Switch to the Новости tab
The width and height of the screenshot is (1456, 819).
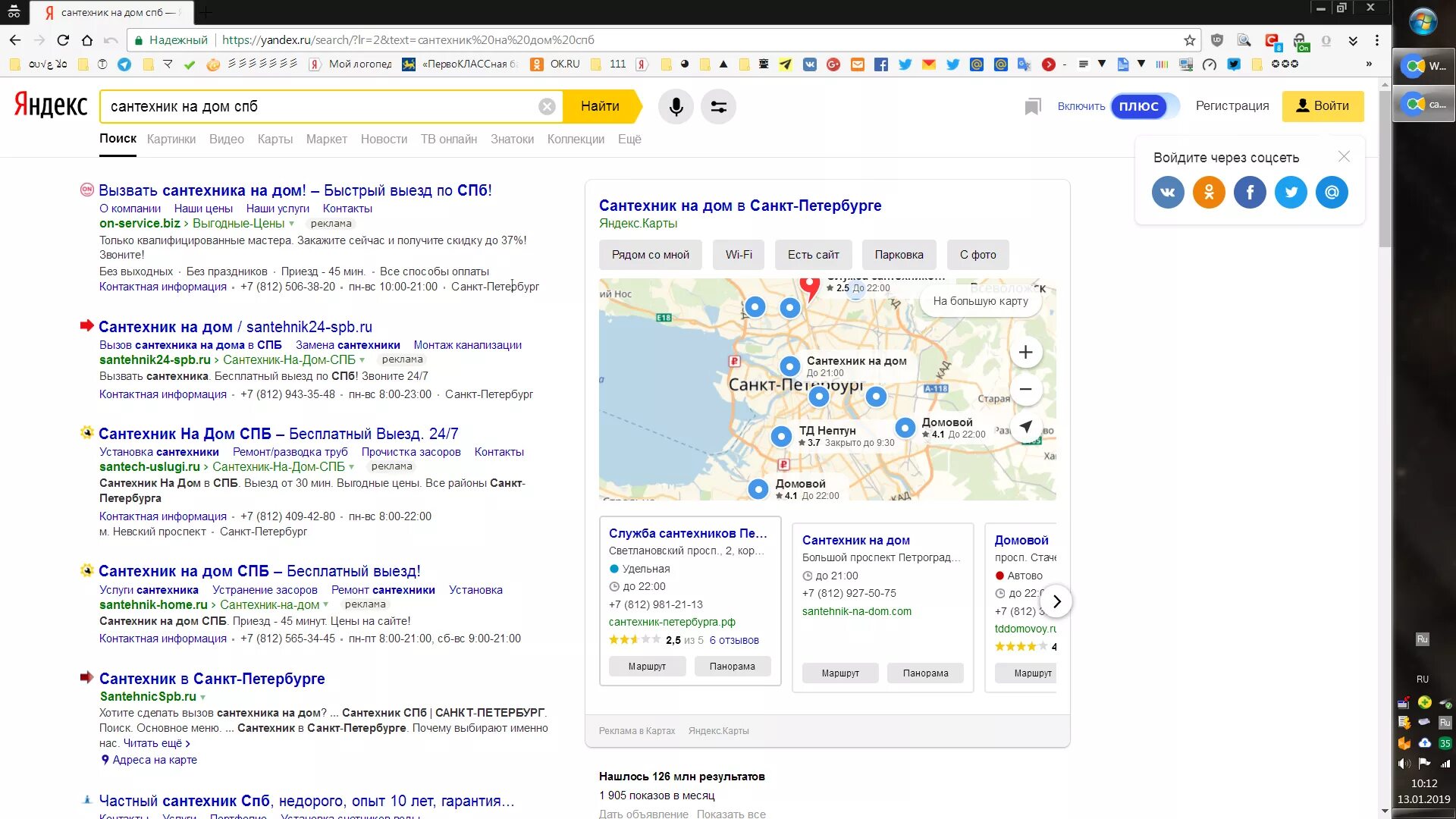pos(384,139)
